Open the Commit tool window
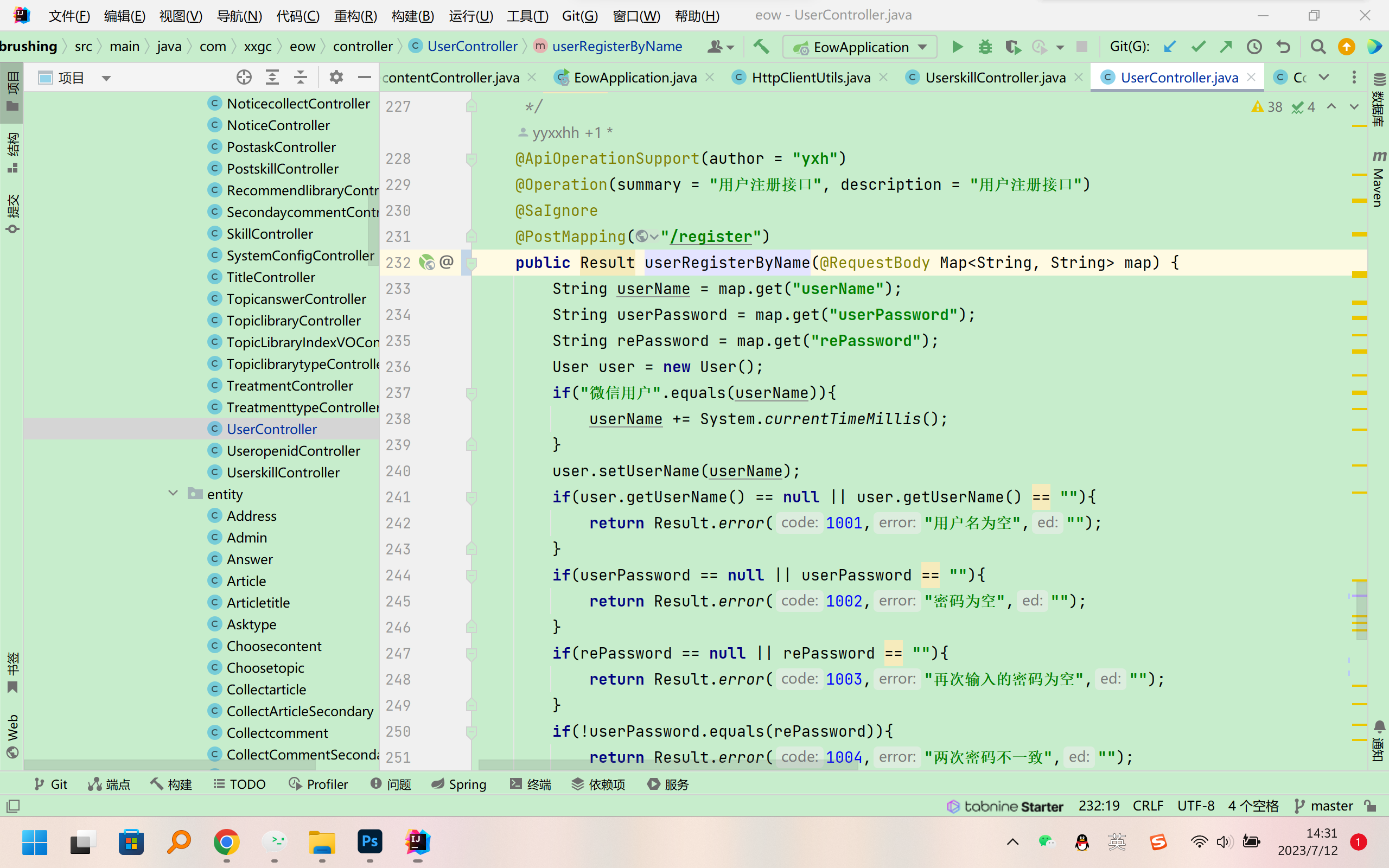Viewport: 1389px width, 868px height. [12, 214]
